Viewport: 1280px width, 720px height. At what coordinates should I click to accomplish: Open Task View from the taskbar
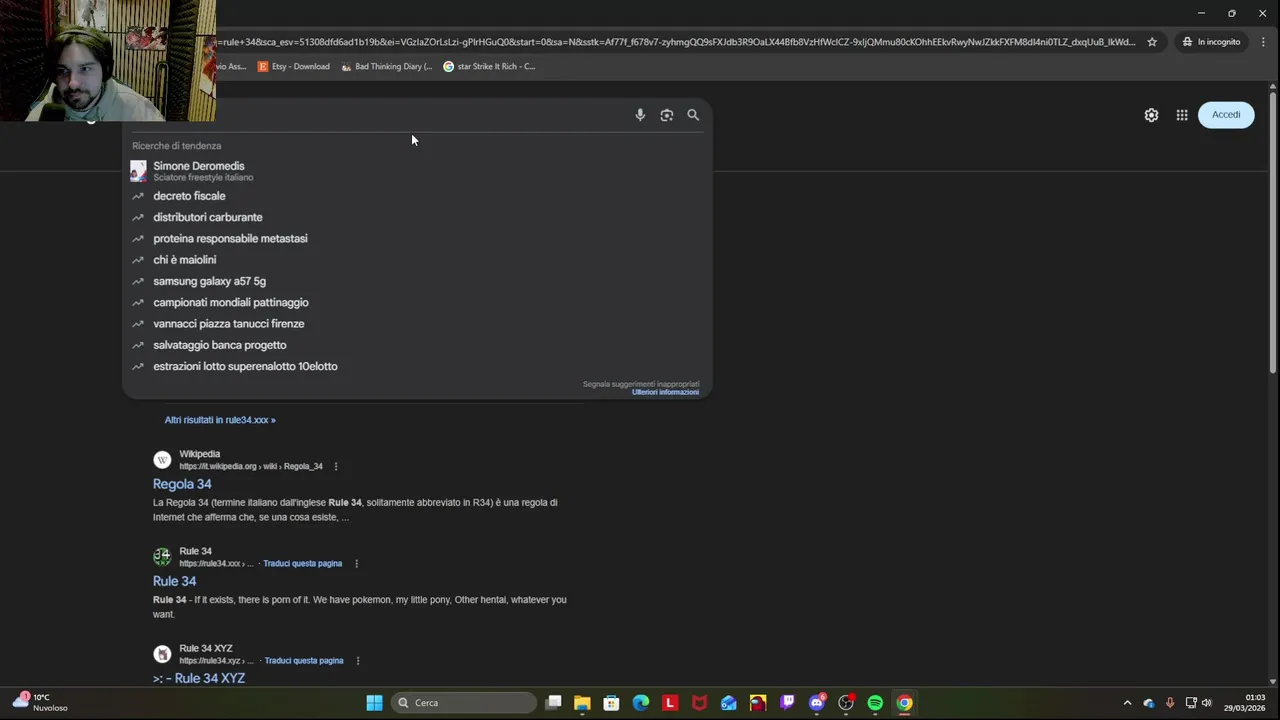pyautogui.click(x=554, y=703)
